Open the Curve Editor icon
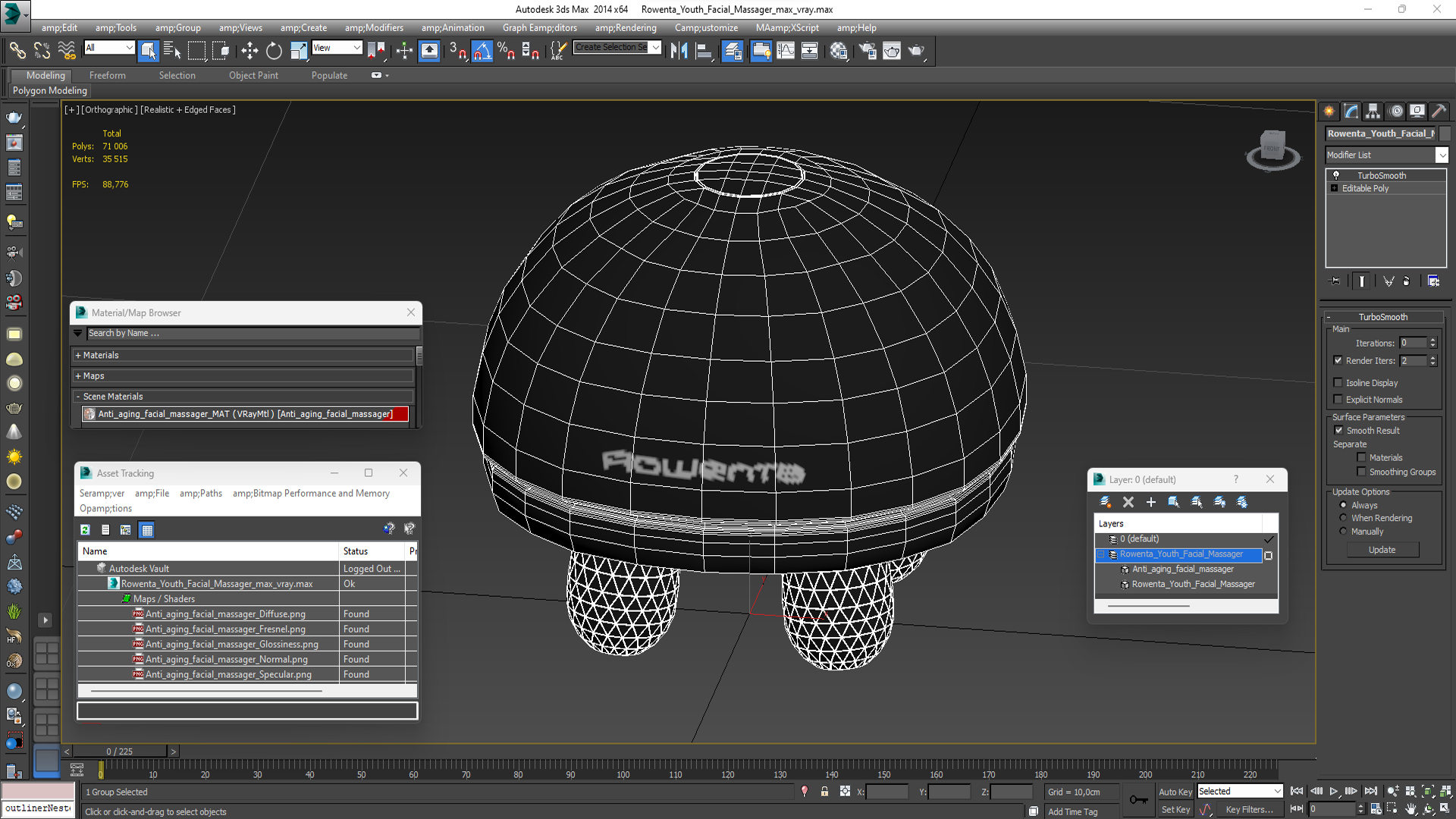 tap(786, 51)
